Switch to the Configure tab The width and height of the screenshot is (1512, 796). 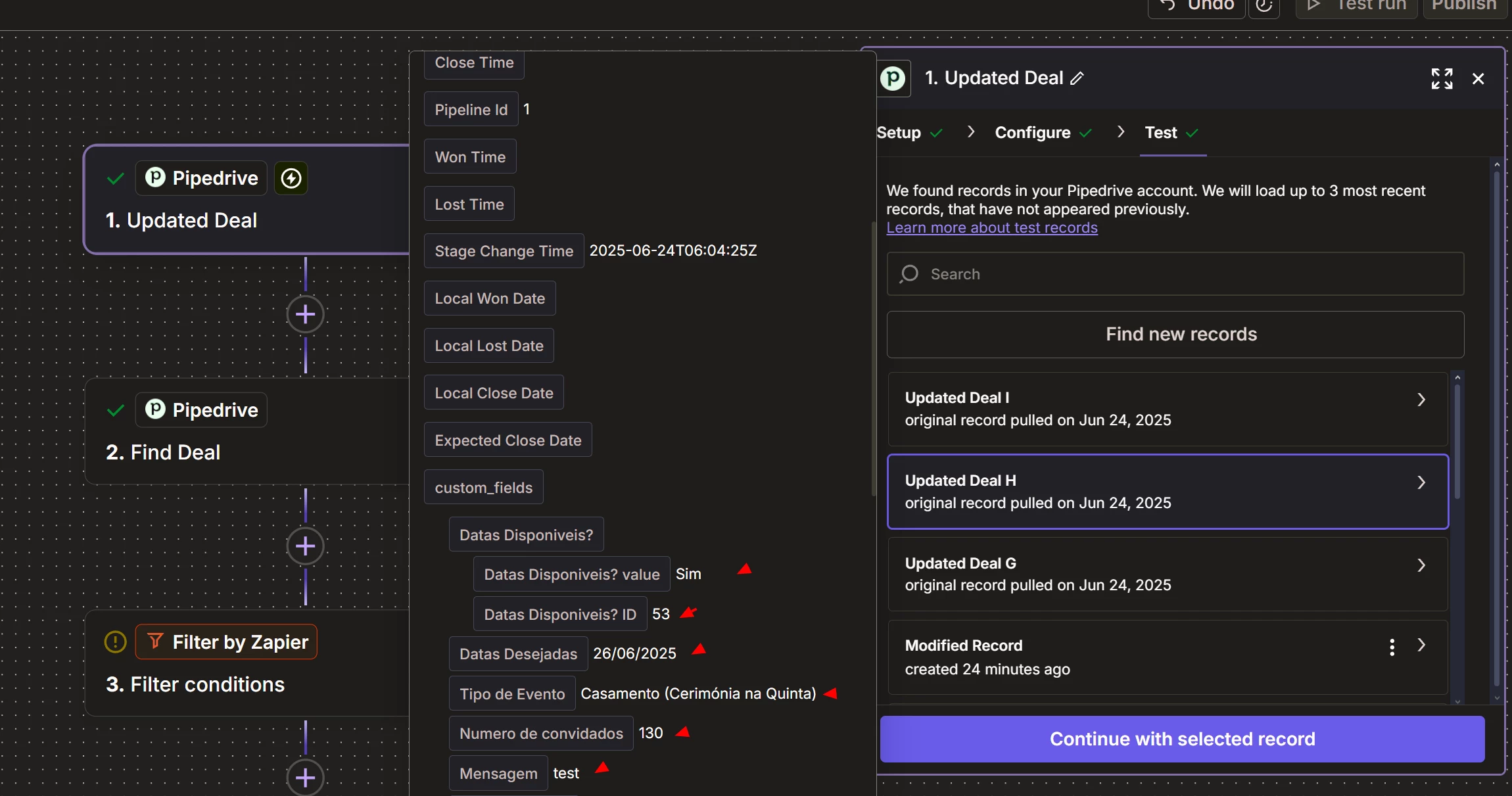coord(1032,133)
